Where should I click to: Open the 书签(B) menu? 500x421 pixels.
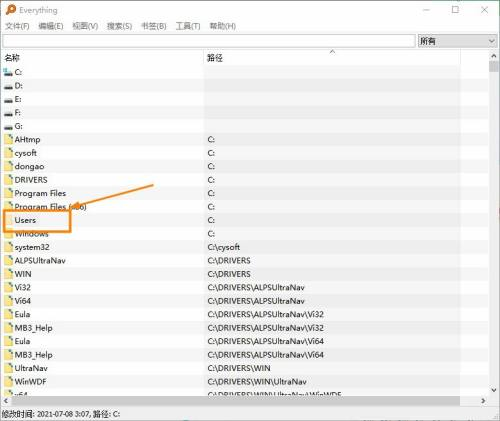tap(154, 26)
